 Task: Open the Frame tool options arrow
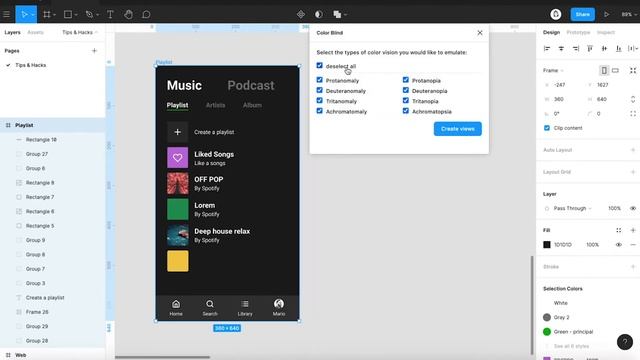coord(54,15)
